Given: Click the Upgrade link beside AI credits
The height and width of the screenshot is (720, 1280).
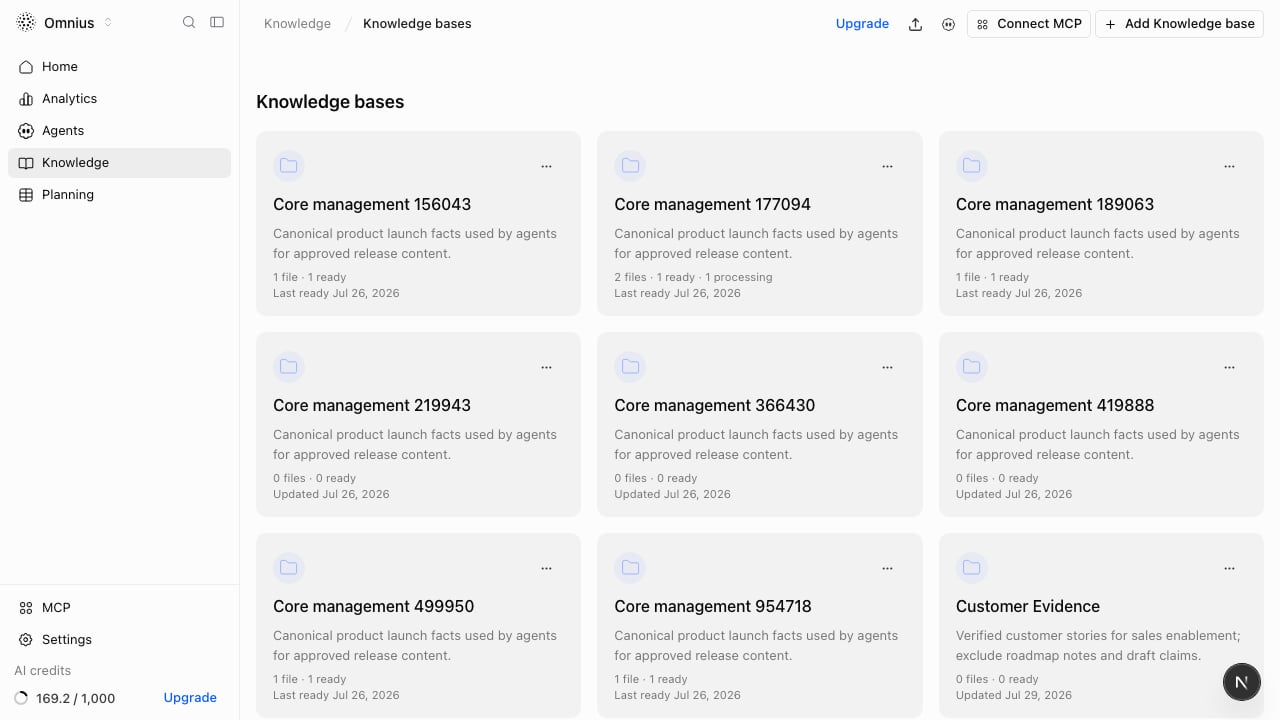Looking at the screenshot, I should [190, 698].
